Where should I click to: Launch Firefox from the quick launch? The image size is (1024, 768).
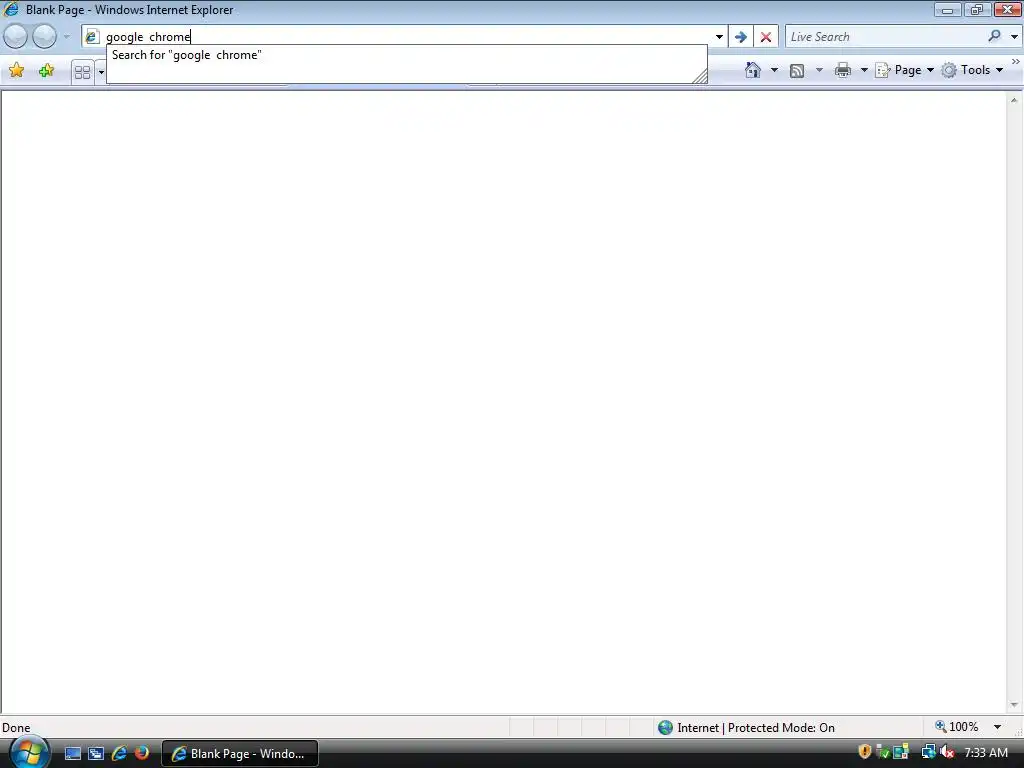pyautogui.click(x=141, y=753)
